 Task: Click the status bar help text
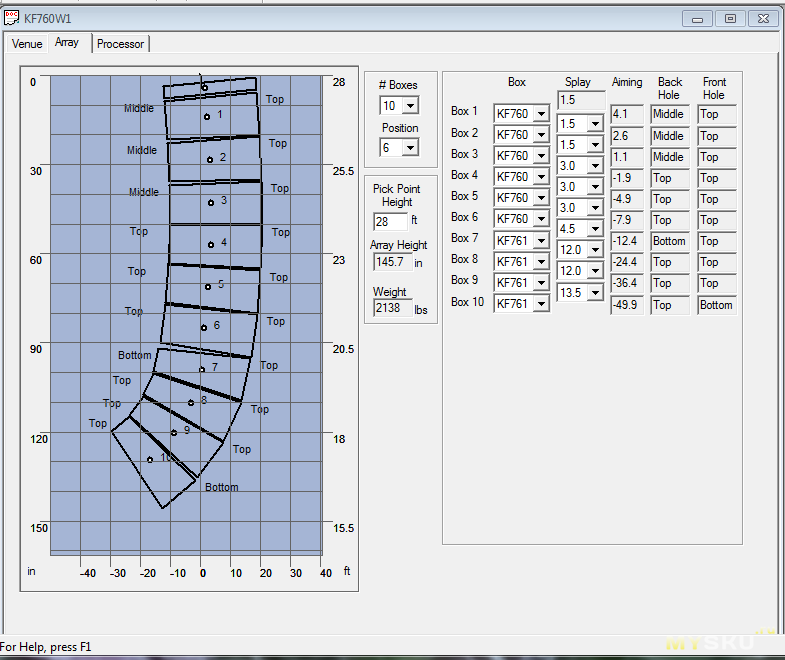click(46, 647)
